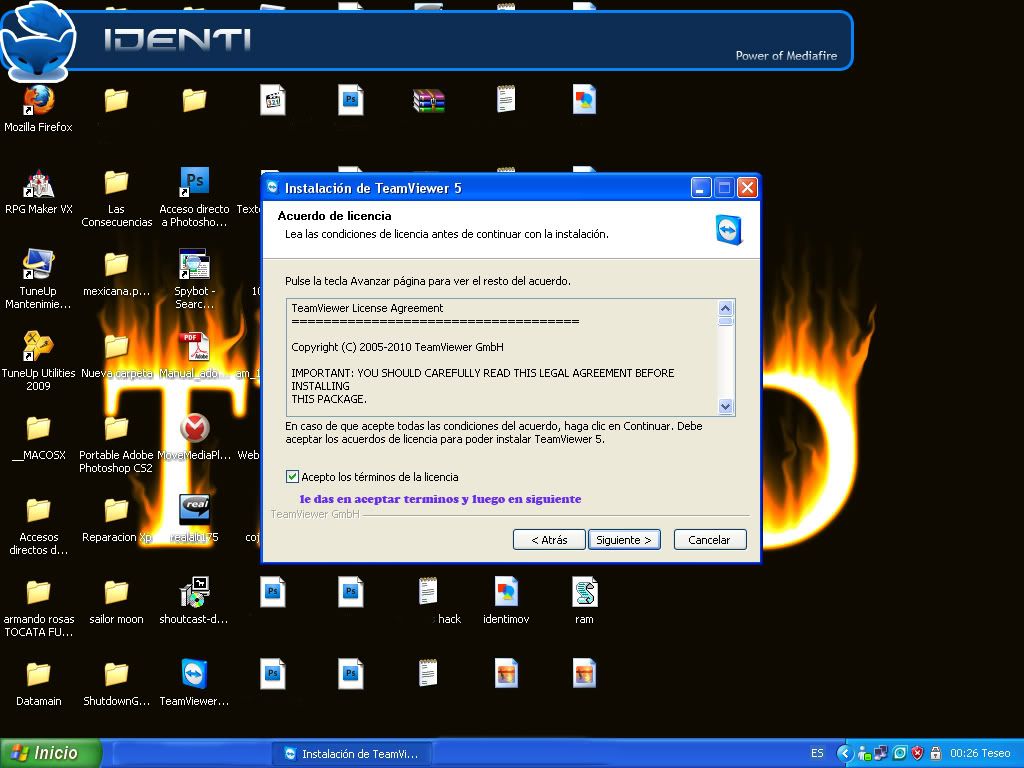Click the padlock tray icon
1024x768 pixels.
pyautogui.click(x=935, y=753)
